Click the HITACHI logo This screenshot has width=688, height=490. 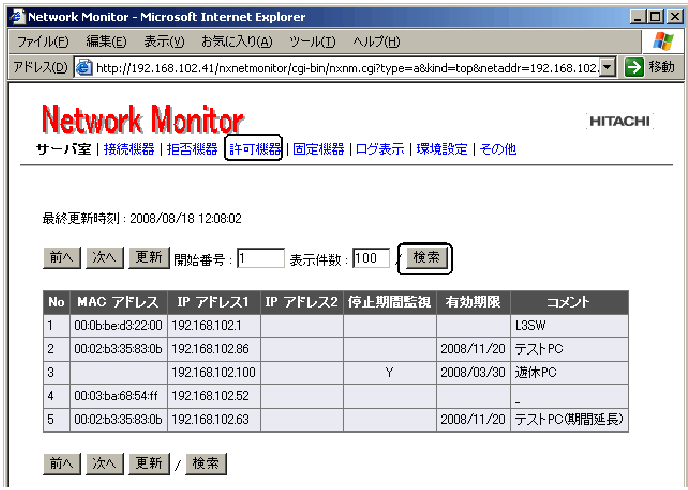click(x=619, y=121)
